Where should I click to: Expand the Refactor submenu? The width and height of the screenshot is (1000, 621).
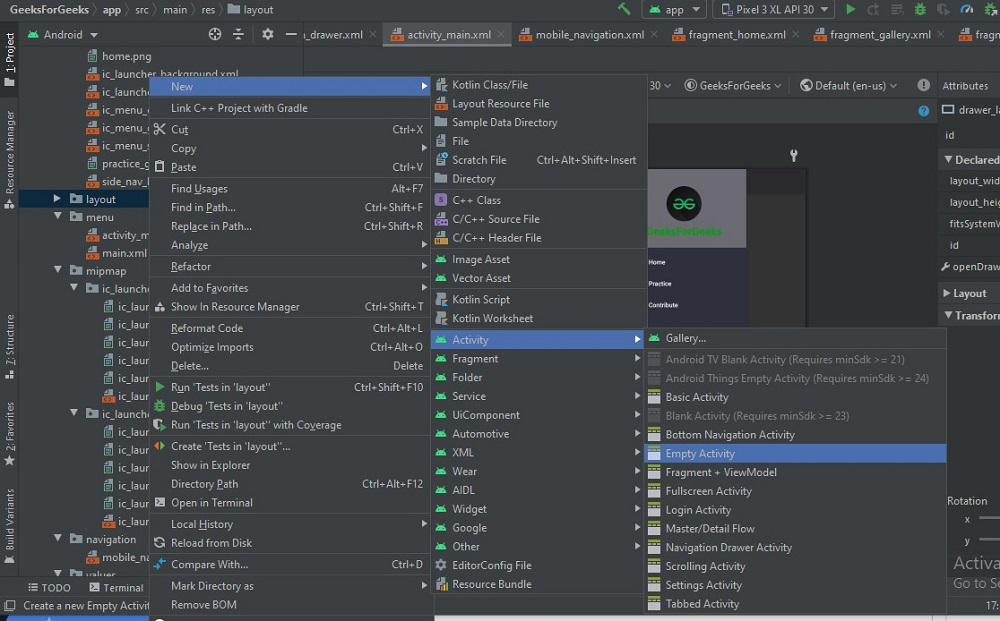290,267
